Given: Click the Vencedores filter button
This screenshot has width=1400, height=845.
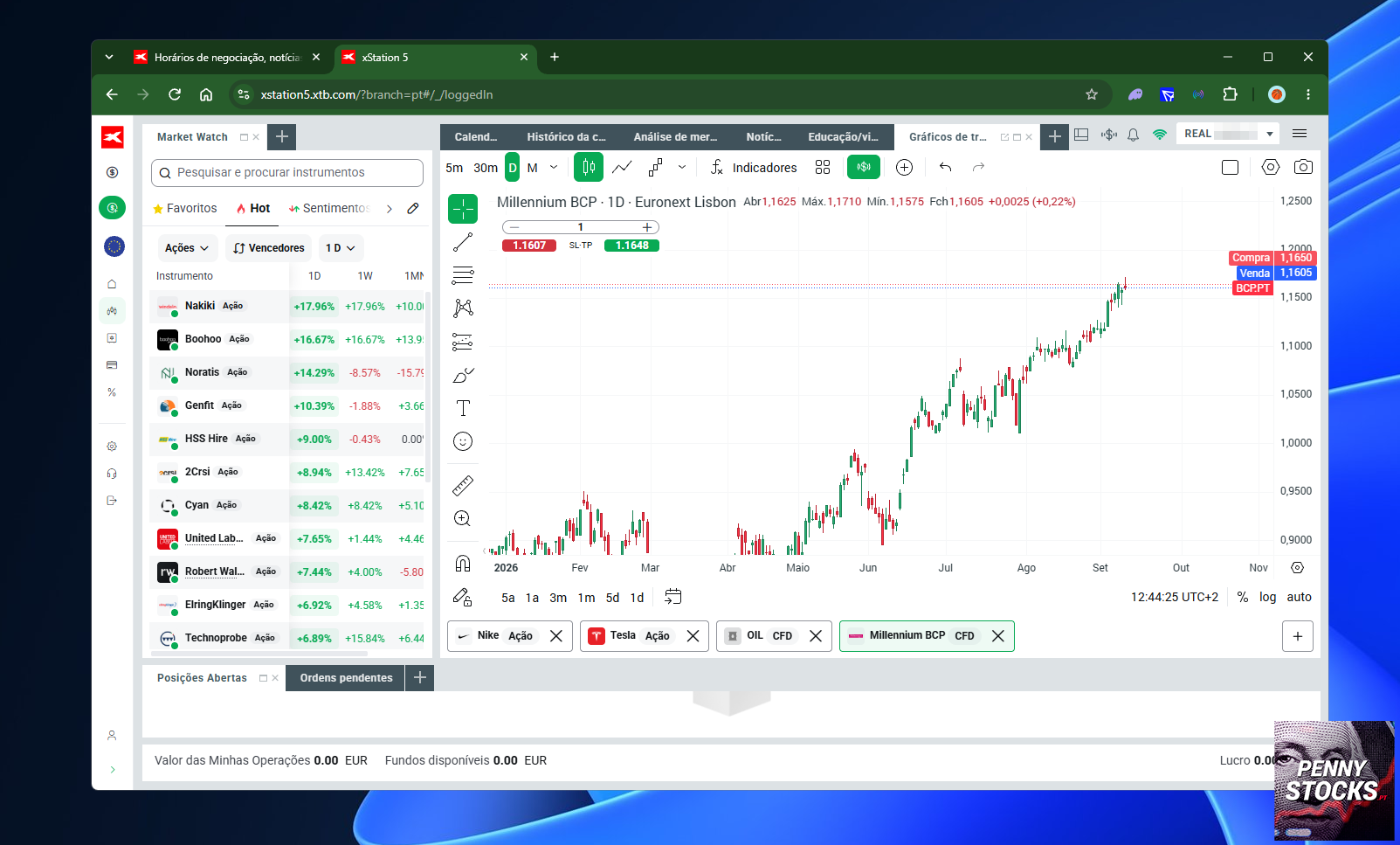Looking at the screenshot, I should tap(269, 248).
